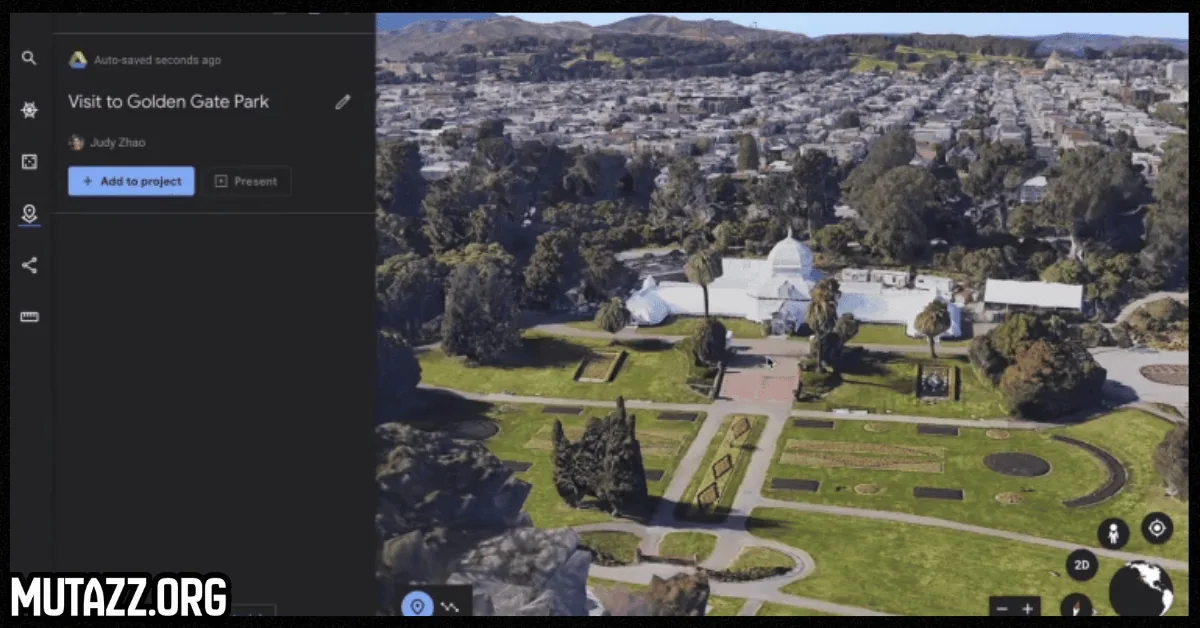Click the Share icon in sidebar

pyautogui.click(x=29, y=265)
